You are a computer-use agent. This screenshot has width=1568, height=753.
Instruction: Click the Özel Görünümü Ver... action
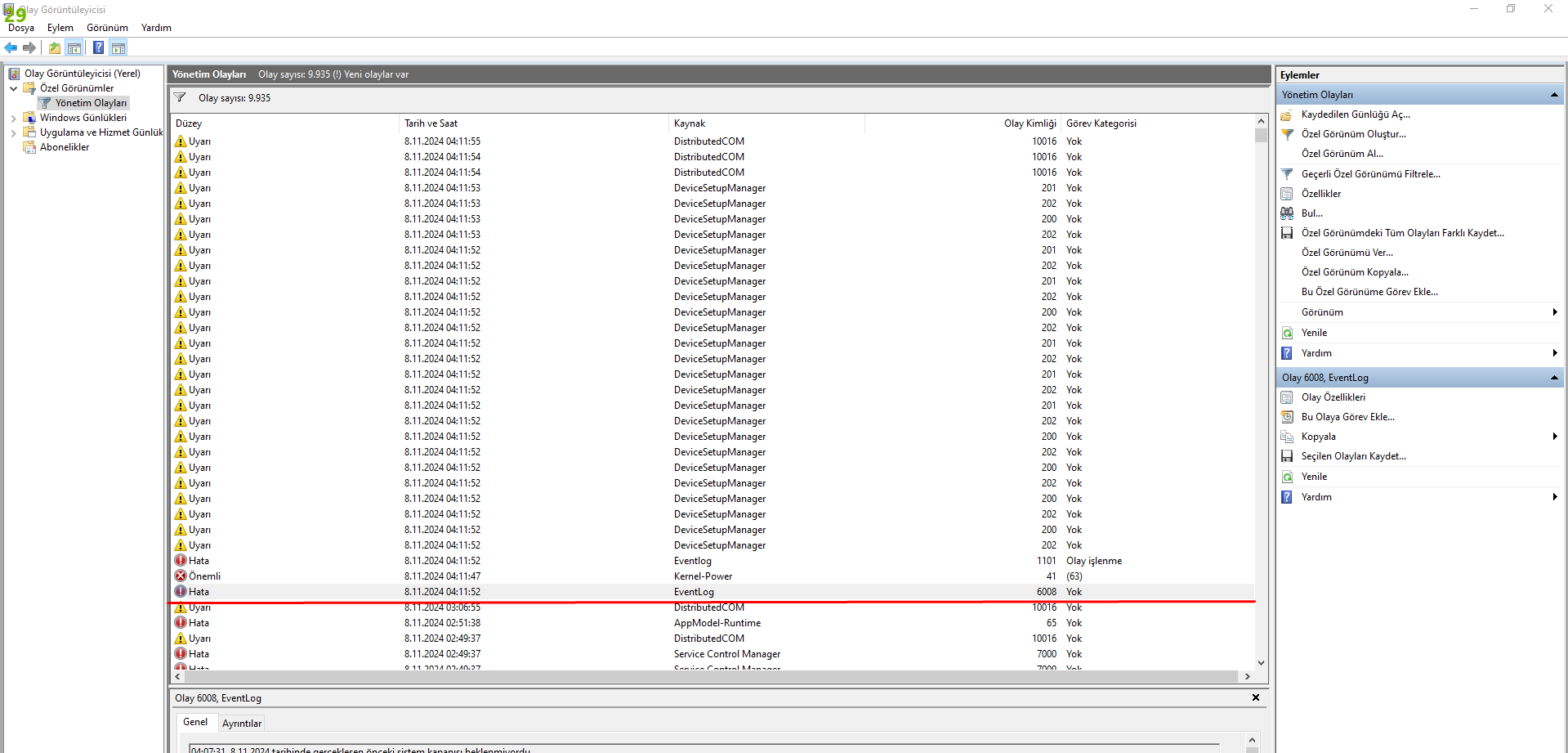pyautogui.click(x=1347, y=253)
